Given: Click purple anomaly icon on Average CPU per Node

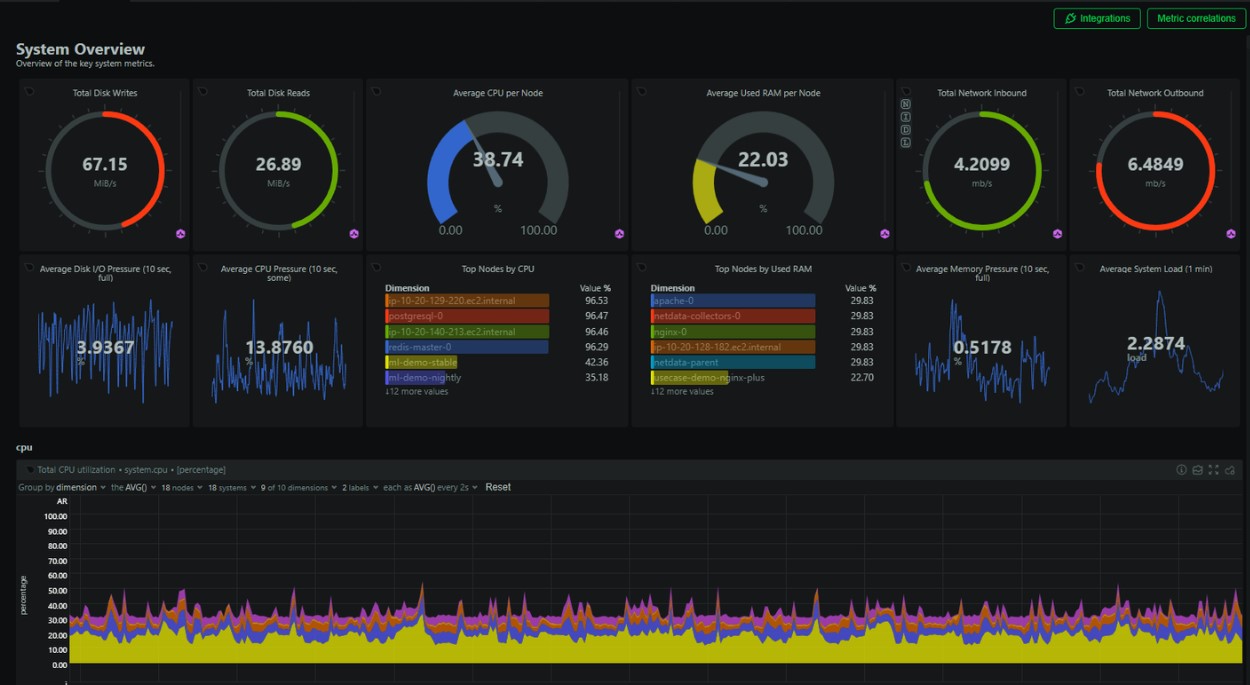Looking at the screenshot, I should point(620,234).
